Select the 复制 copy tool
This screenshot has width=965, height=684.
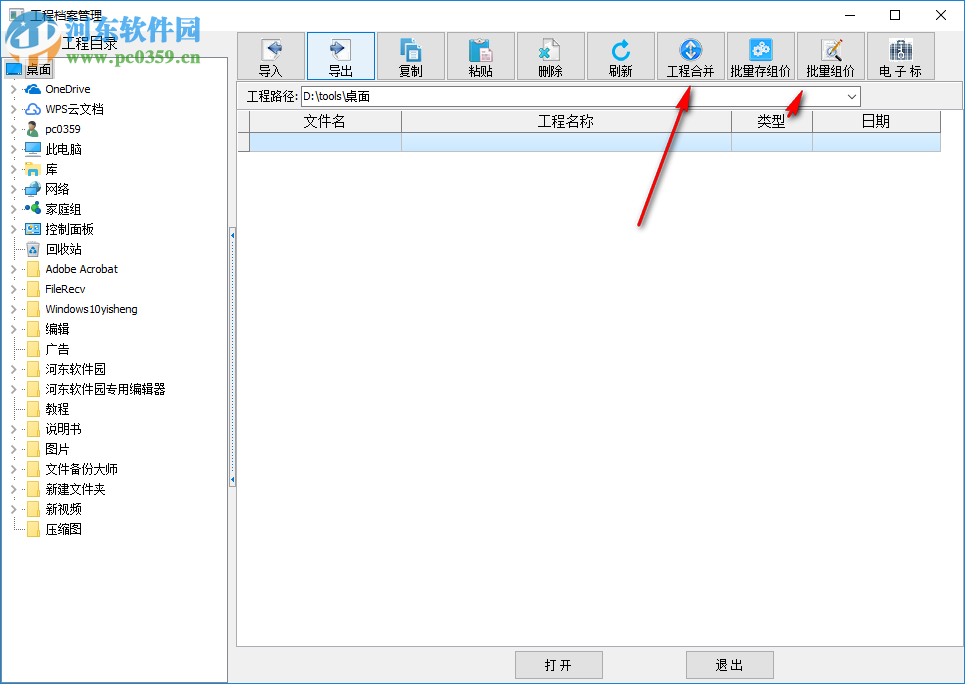[x=410, y=56]
